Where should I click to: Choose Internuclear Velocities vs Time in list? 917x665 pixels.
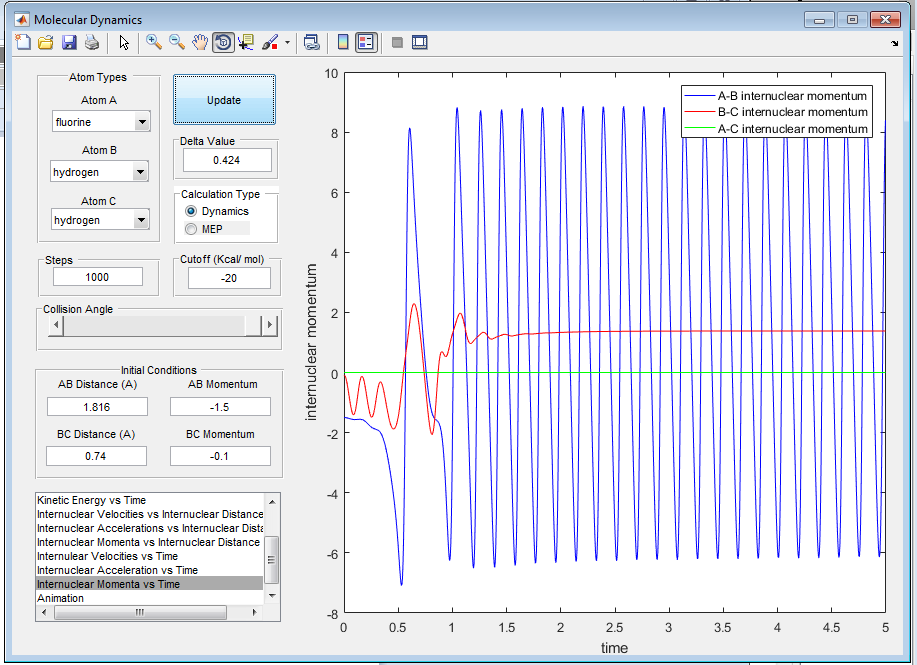(107, 556)
